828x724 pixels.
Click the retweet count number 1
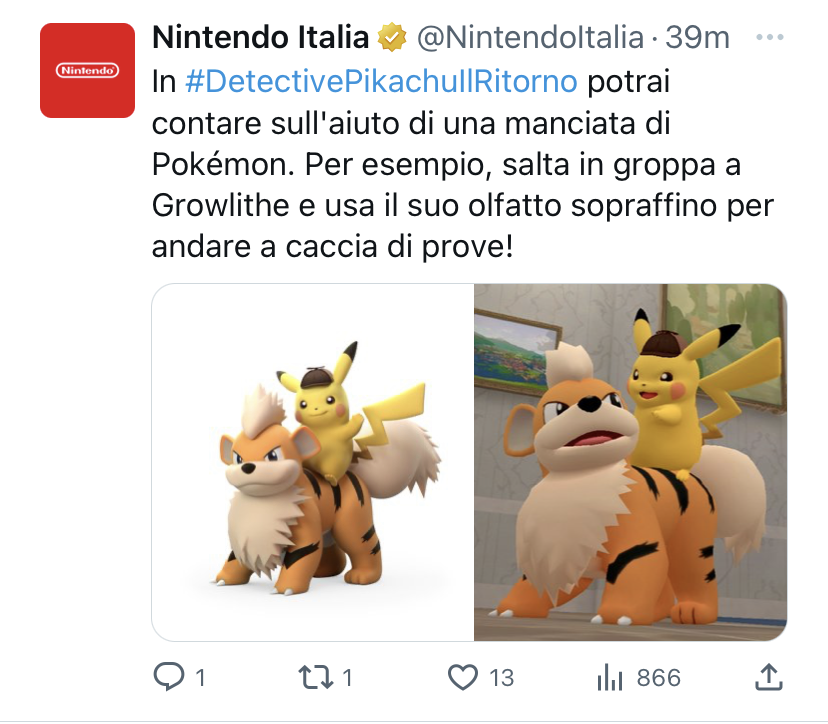click(x=347, y=678)
